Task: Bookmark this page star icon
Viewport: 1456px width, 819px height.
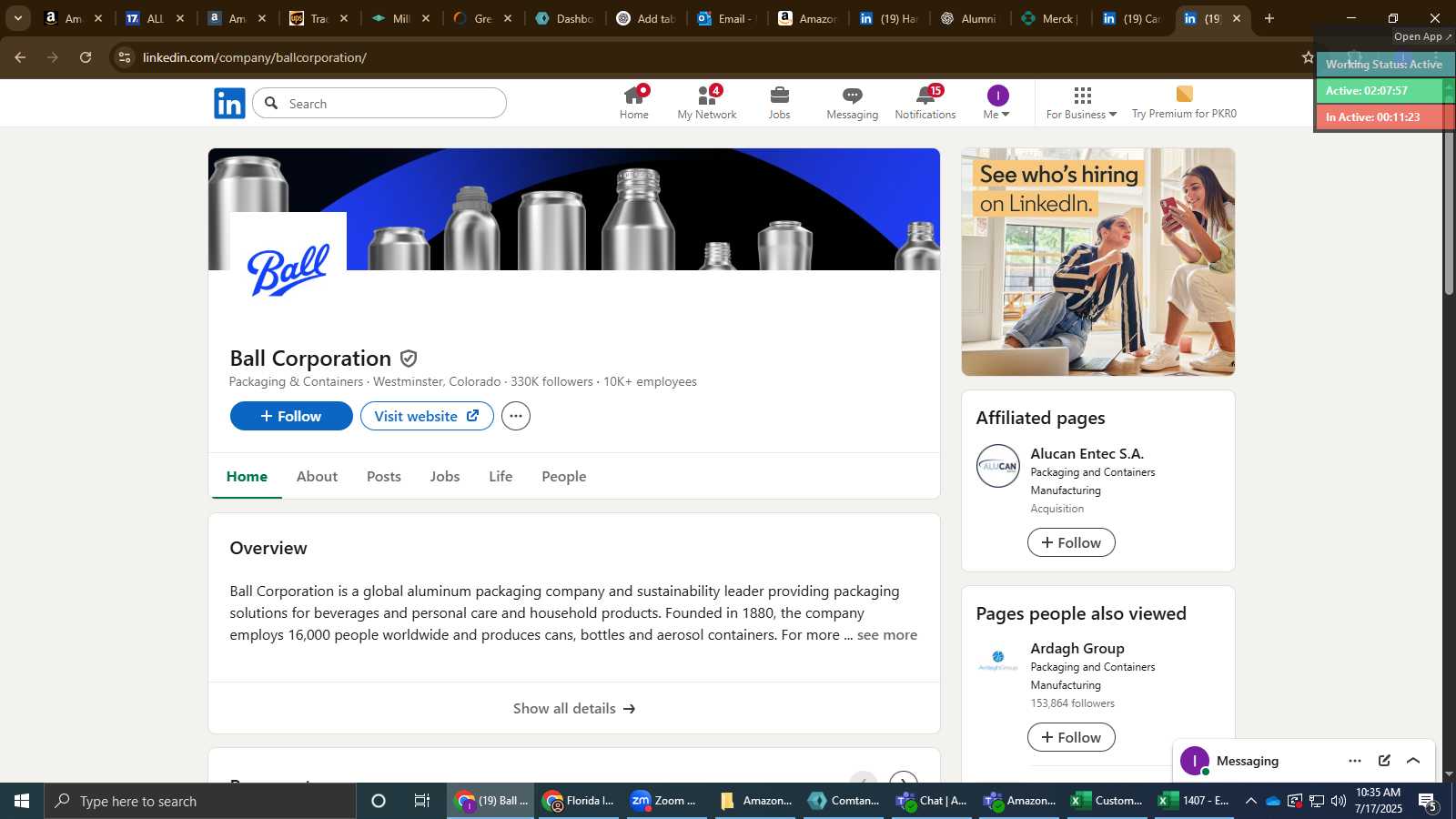Action: coord(1308,57)
